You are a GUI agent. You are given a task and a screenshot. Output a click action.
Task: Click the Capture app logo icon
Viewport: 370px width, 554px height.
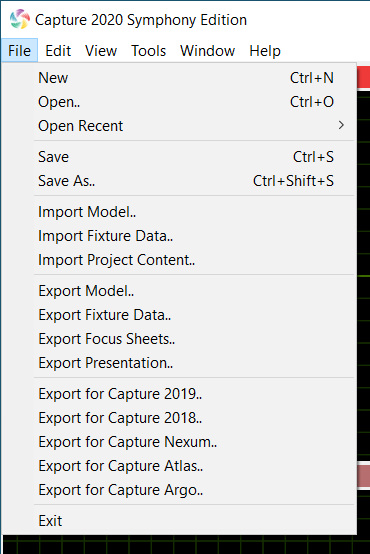[x=19, y=19]
